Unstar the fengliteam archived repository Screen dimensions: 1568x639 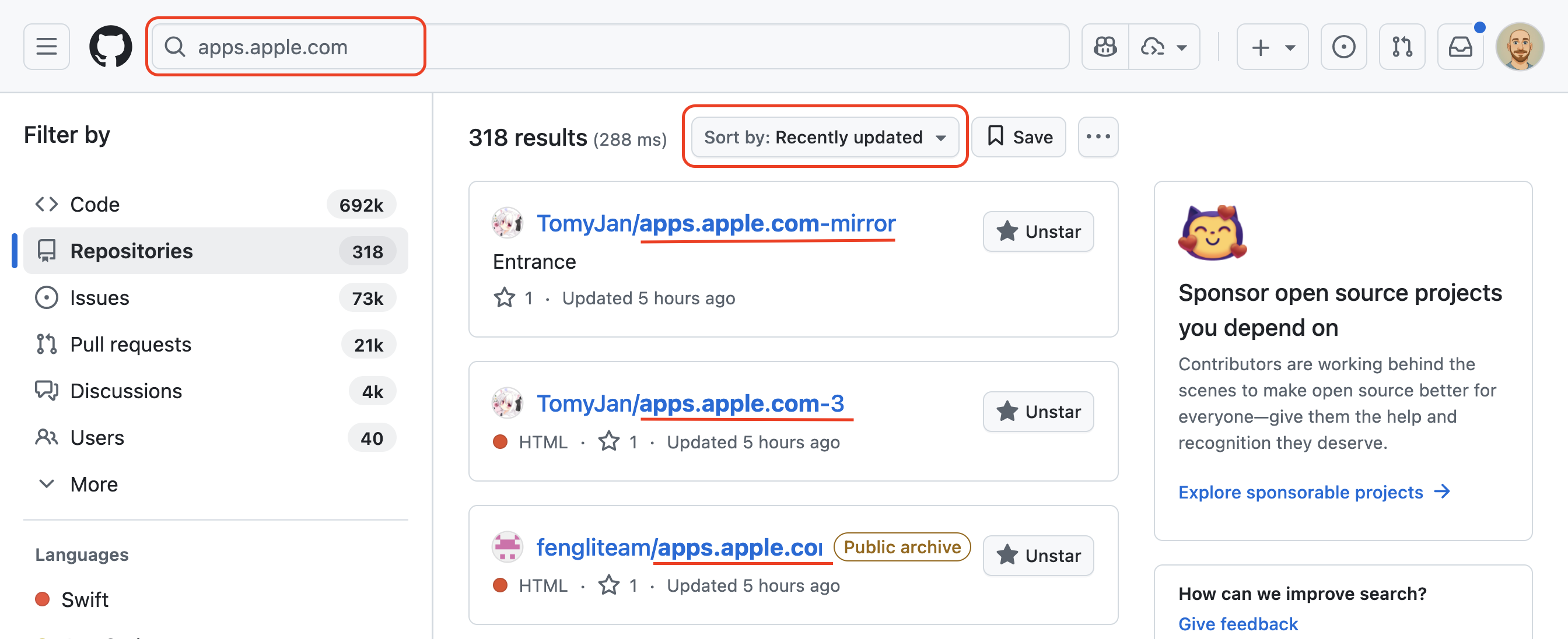(x=1038, y=555)
